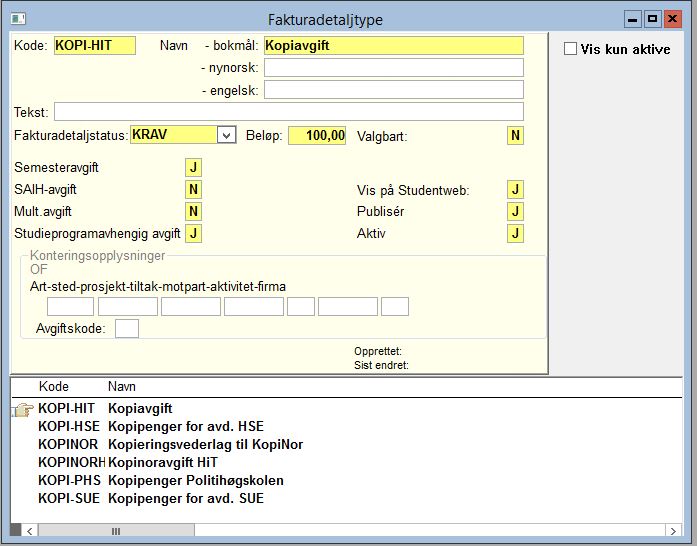697x546 pixels.
Task: Click the Kode field KOPI-HIT
Action: tap(95, 46)
